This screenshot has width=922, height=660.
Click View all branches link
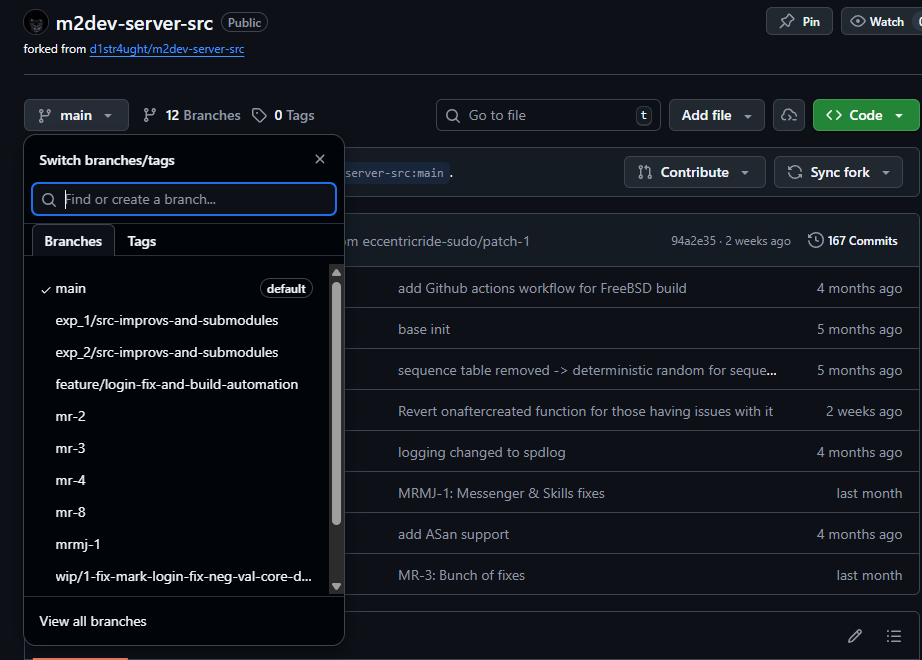(93, 621)
